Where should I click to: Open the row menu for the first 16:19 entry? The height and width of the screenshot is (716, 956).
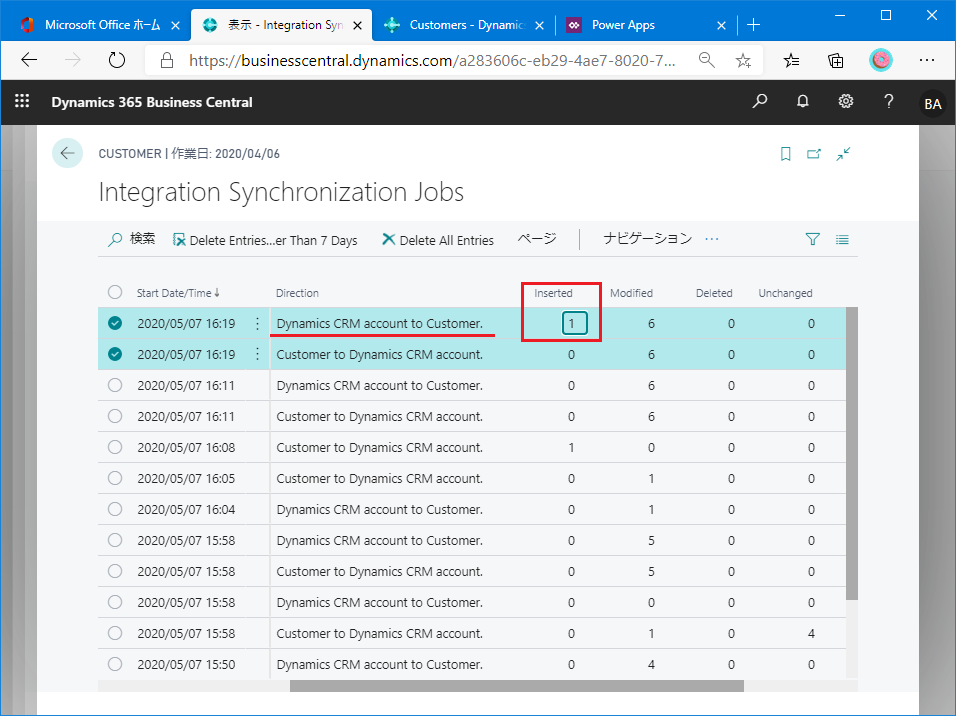click(257, 323)
